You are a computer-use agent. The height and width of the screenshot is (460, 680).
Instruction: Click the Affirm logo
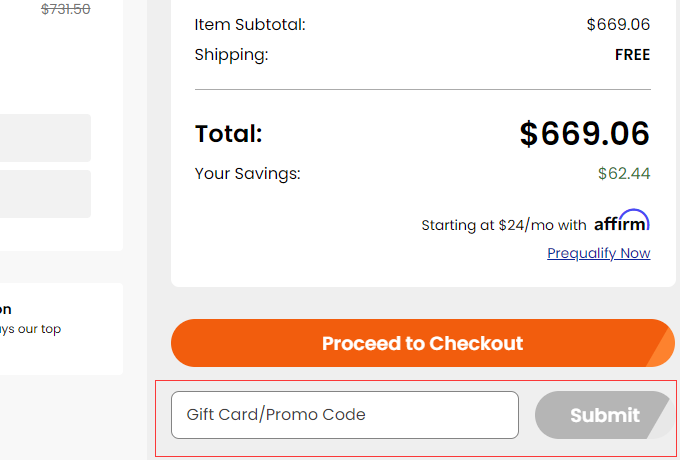click(621, 222)
